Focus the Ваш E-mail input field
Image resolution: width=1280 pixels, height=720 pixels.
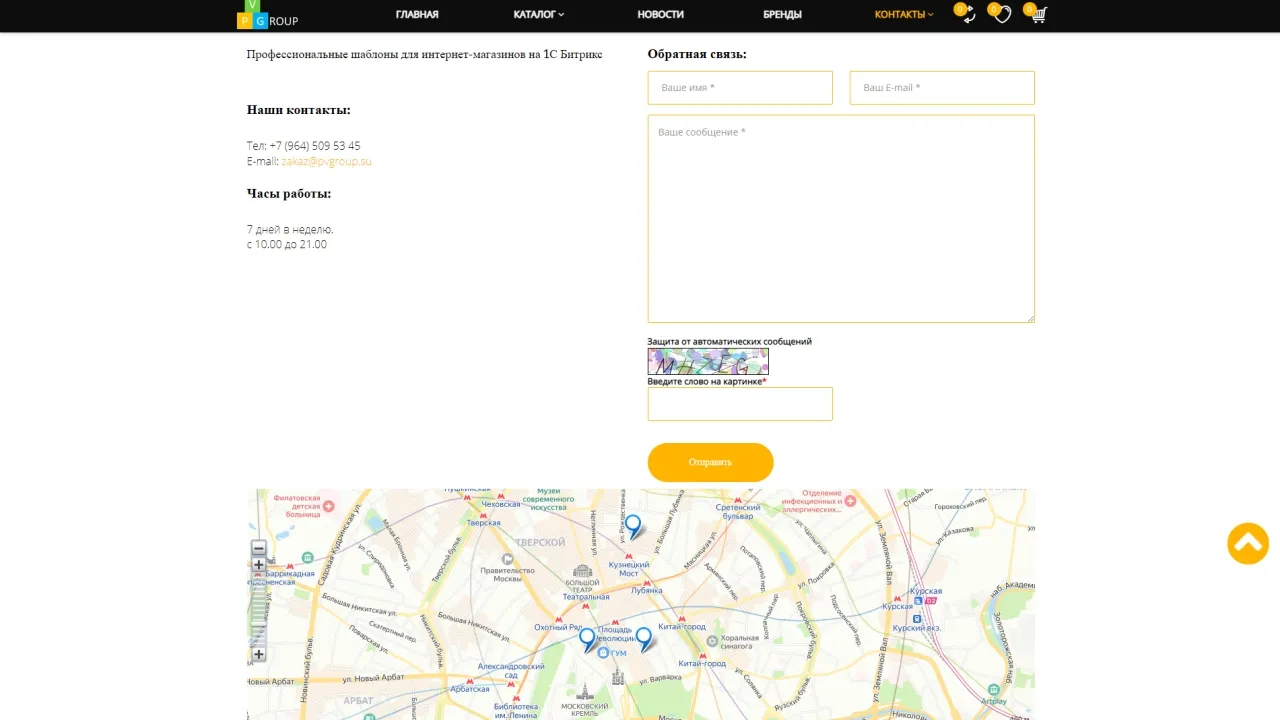point(942,88)
